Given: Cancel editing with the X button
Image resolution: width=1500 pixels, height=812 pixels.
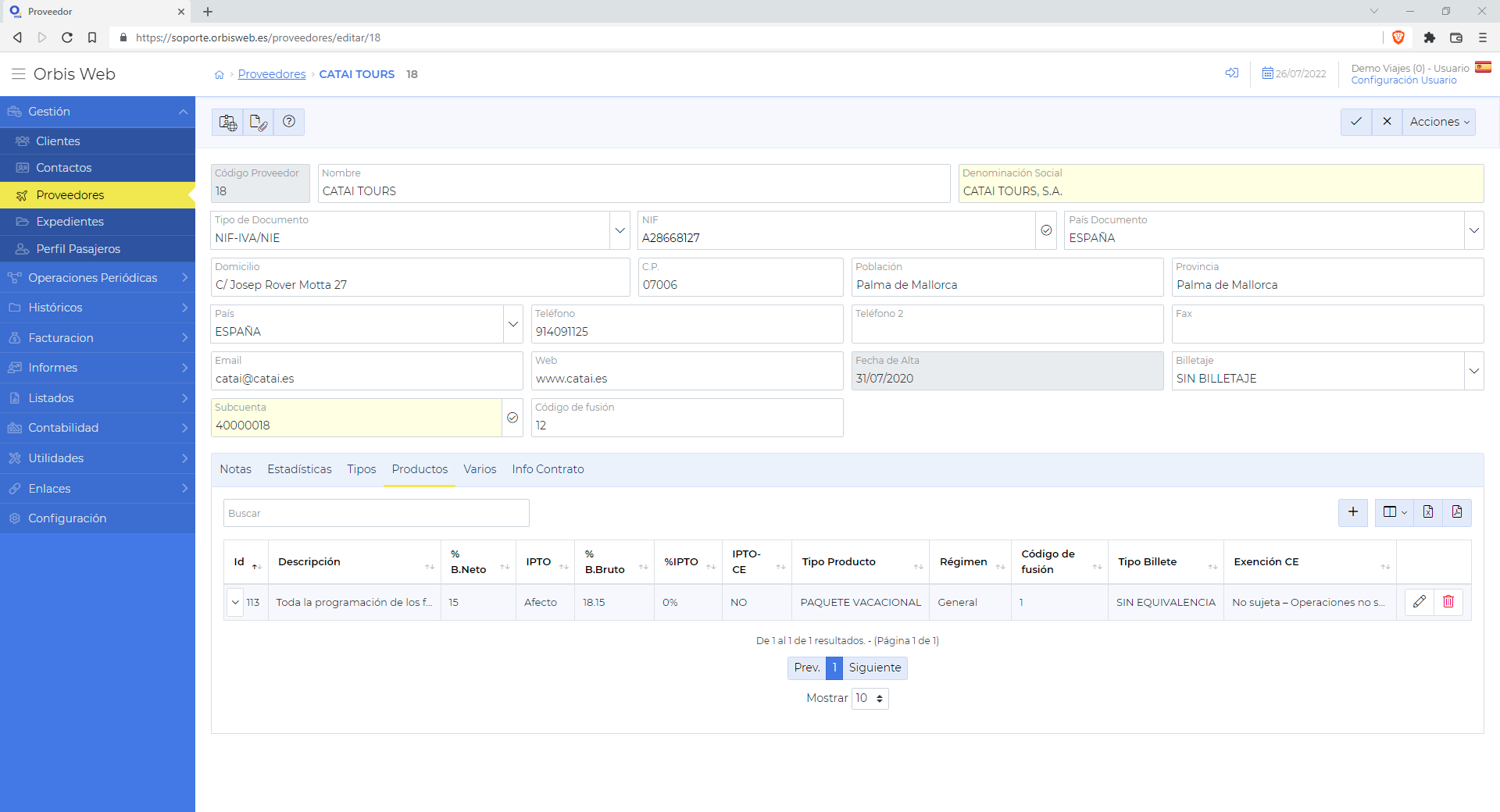Looking at the screenshot, I should click(x=1387, y=122).
